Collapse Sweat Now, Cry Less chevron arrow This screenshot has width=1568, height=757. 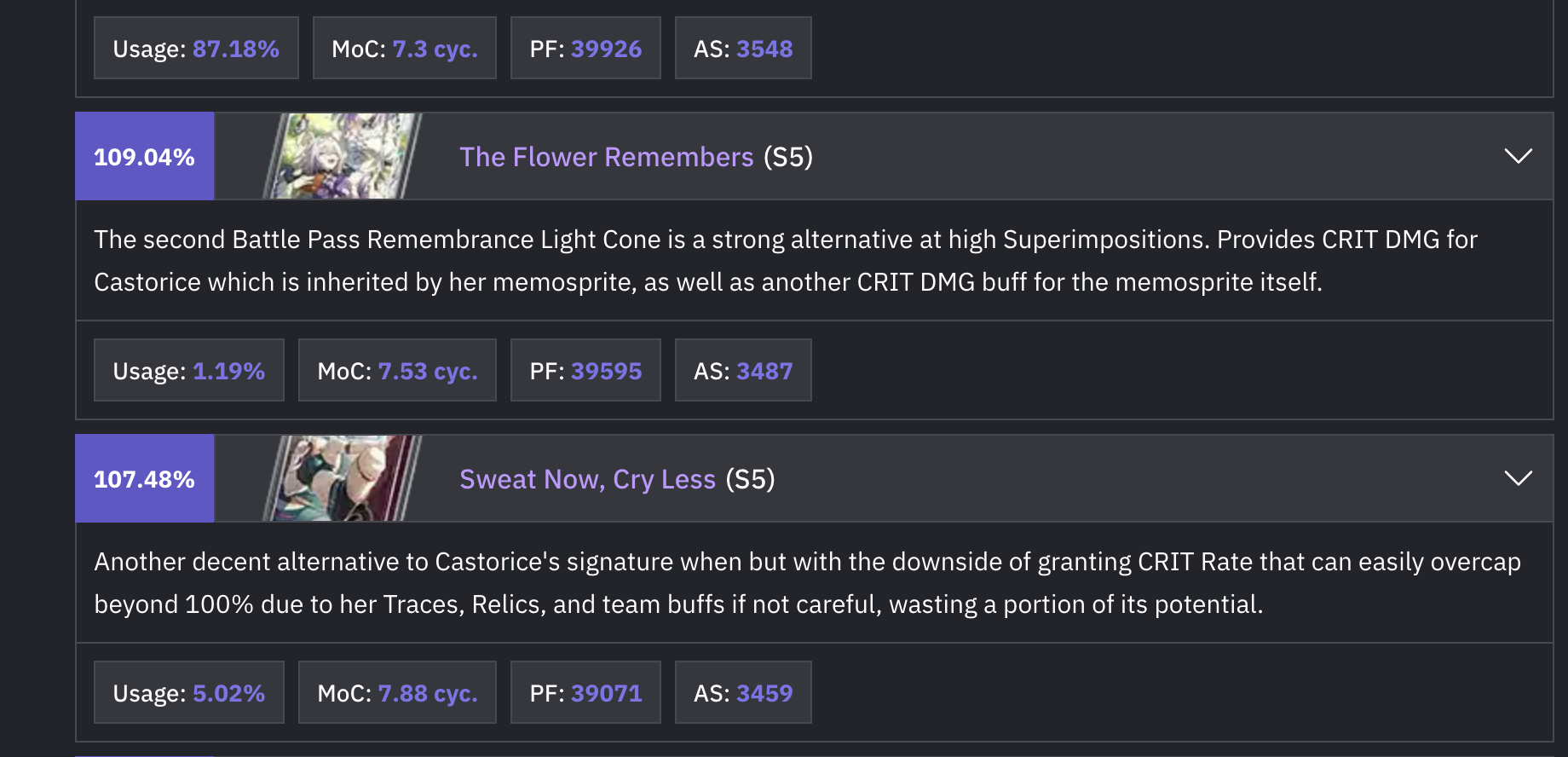pyautogui.click(x=1518, y=479)
